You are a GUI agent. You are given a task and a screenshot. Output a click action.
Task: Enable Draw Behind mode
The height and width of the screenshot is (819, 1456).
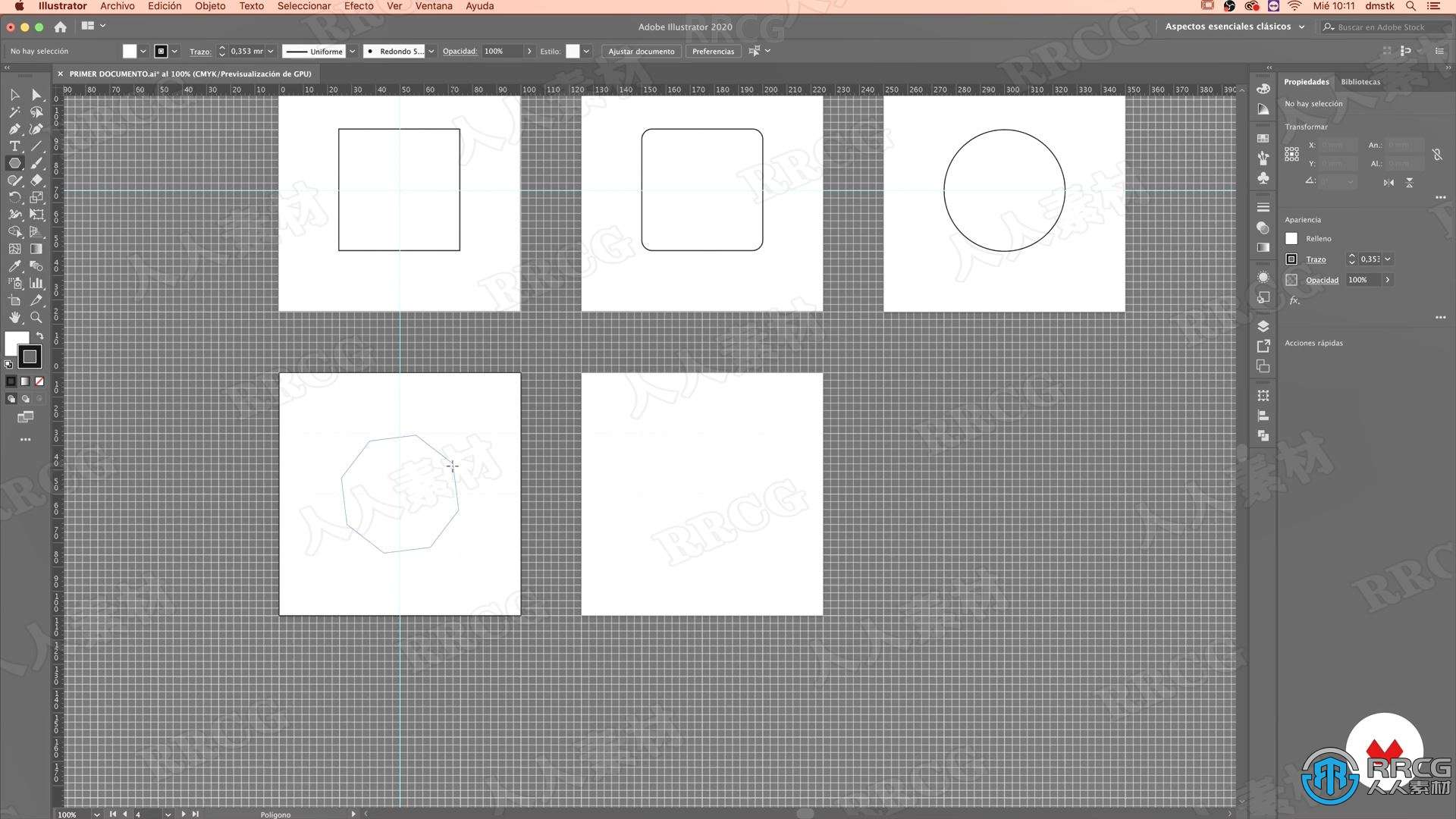[x=25, y=399]
